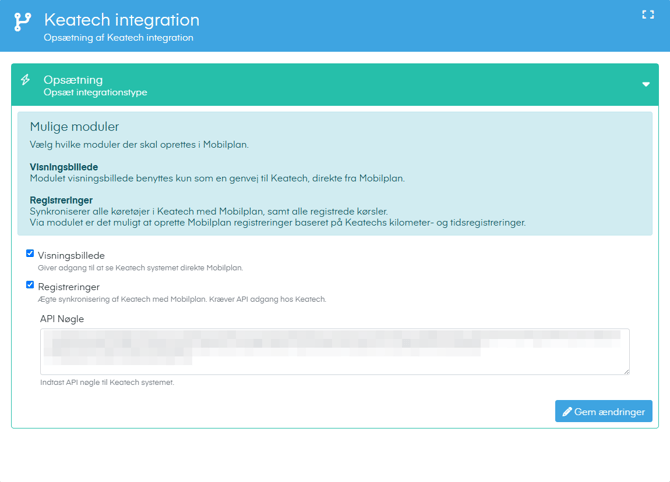
Task: Click the Visningsbillede checkbox label
Action: 71,256
